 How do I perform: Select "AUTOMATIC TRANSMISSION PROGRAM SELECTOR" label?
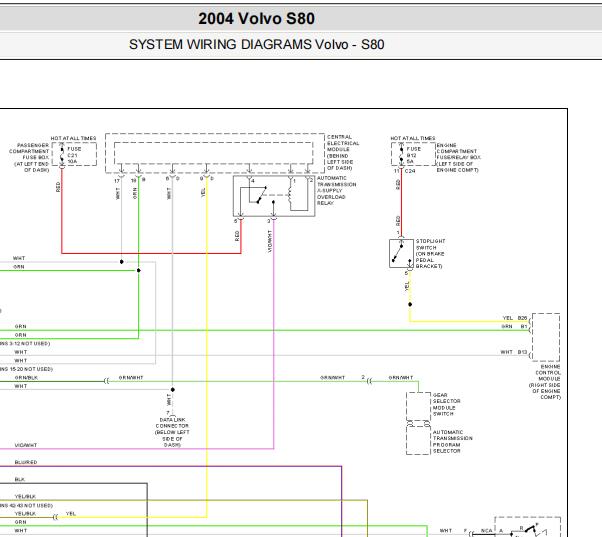[453, 441]
